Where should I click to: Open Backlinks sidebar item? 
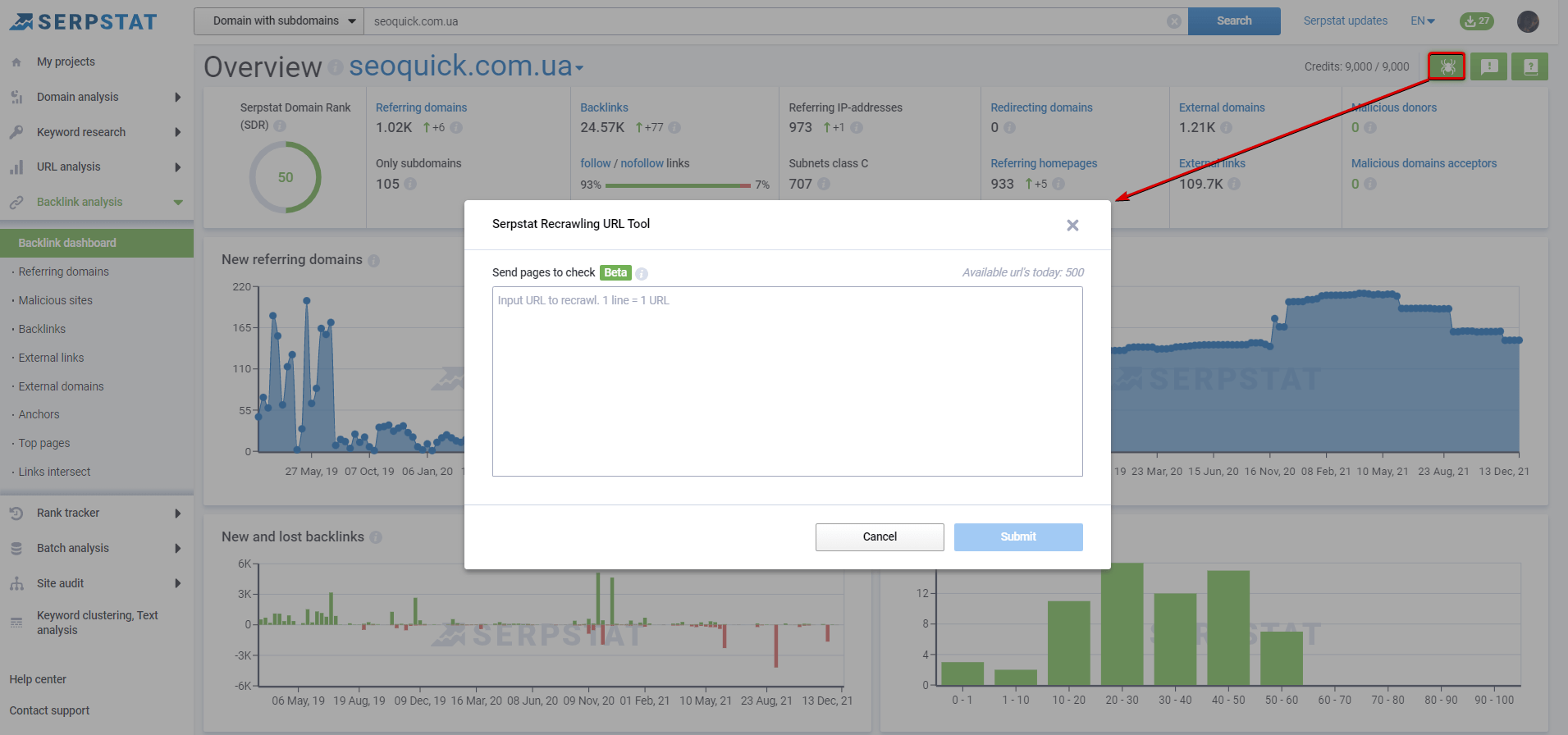42,330
